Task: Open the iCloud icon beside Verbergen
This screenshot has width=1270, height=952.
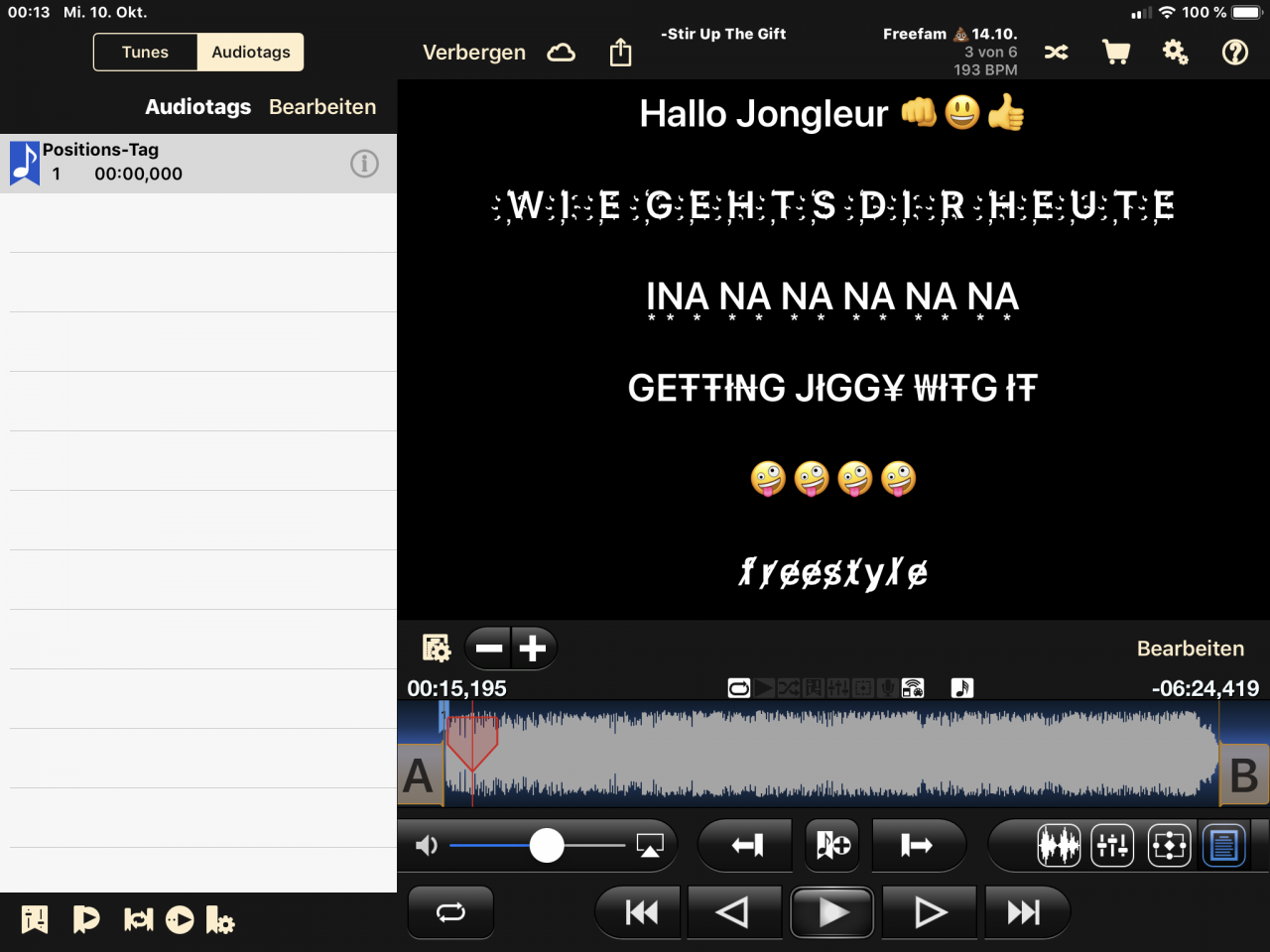Action: coord(562,53)
